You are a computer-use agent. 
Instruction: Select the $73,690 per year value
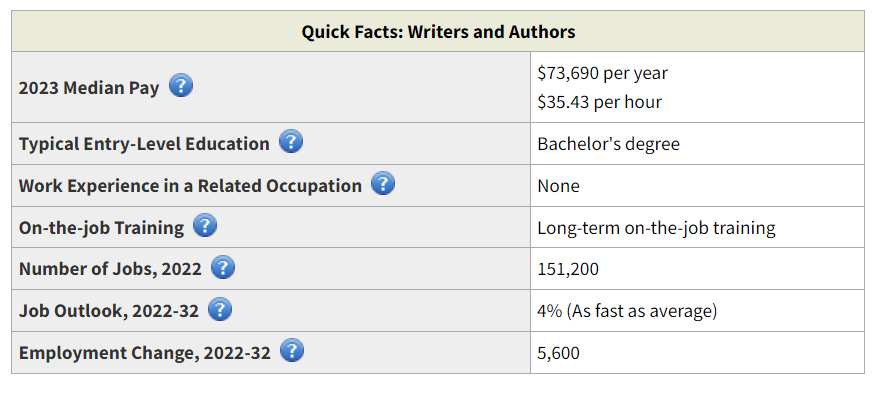coord(602,73)
